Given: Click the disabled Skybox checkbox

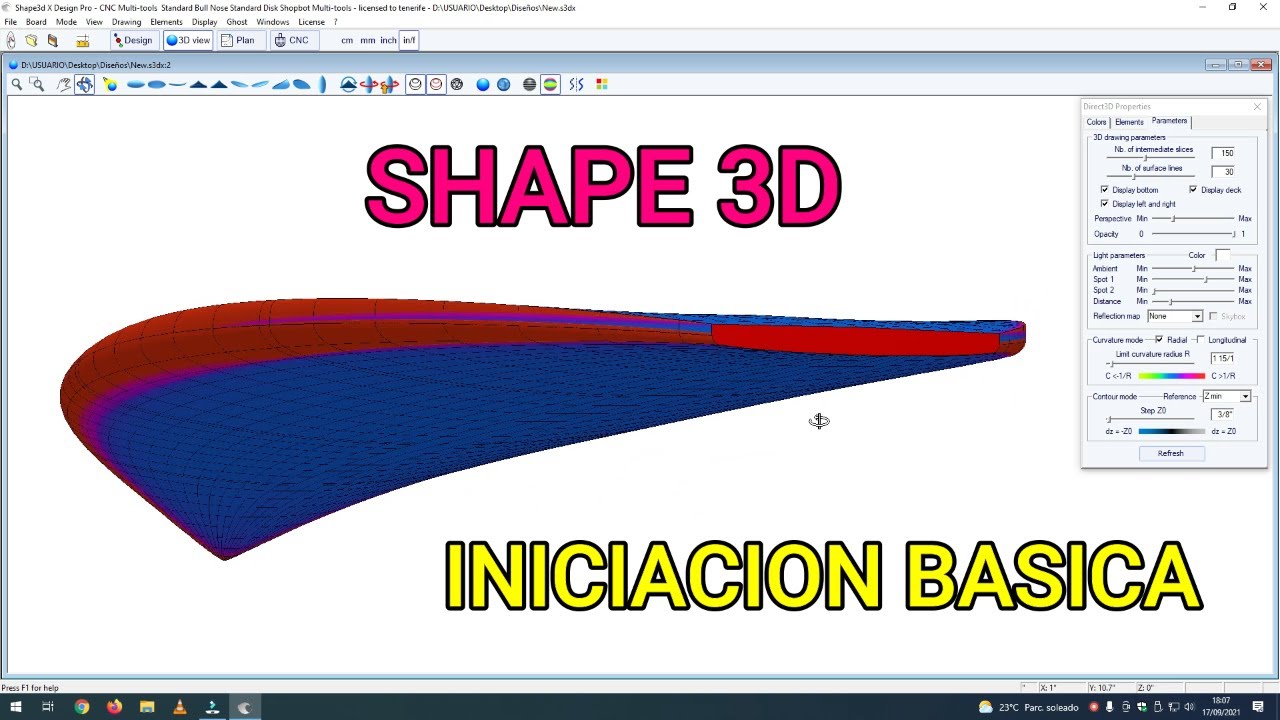Looking at the screenshot, I should pyautogui.click(x=1213, y=317).
